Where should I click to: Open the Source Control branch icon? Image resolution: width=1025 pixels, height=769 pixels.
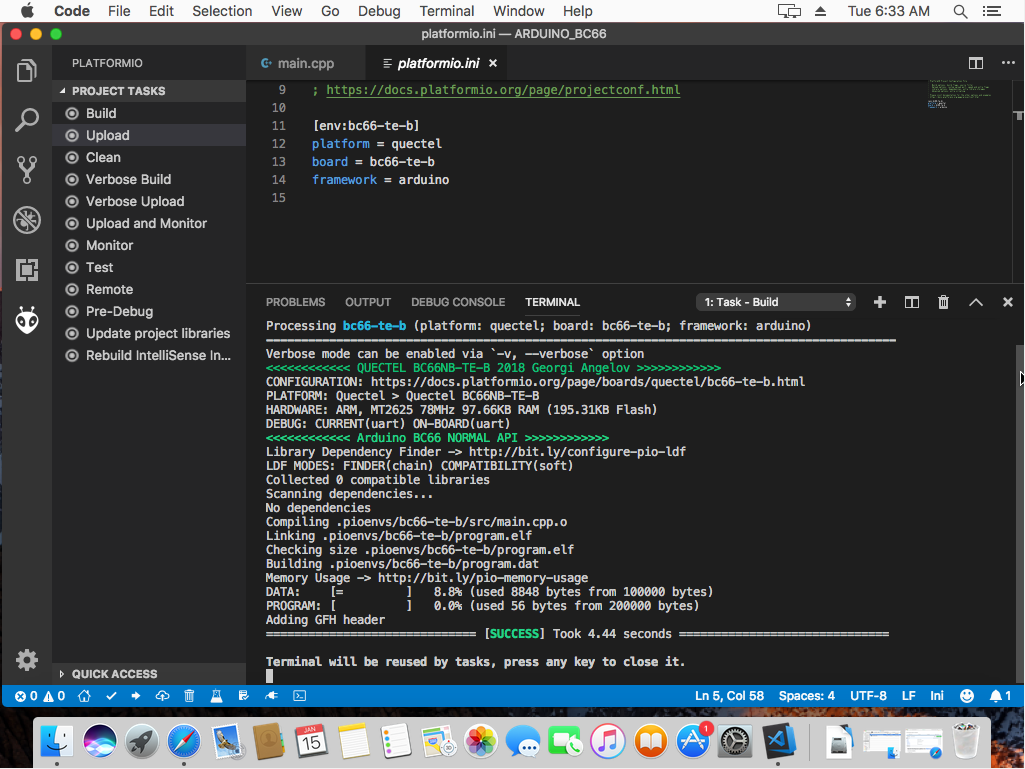tap(27, 170)
